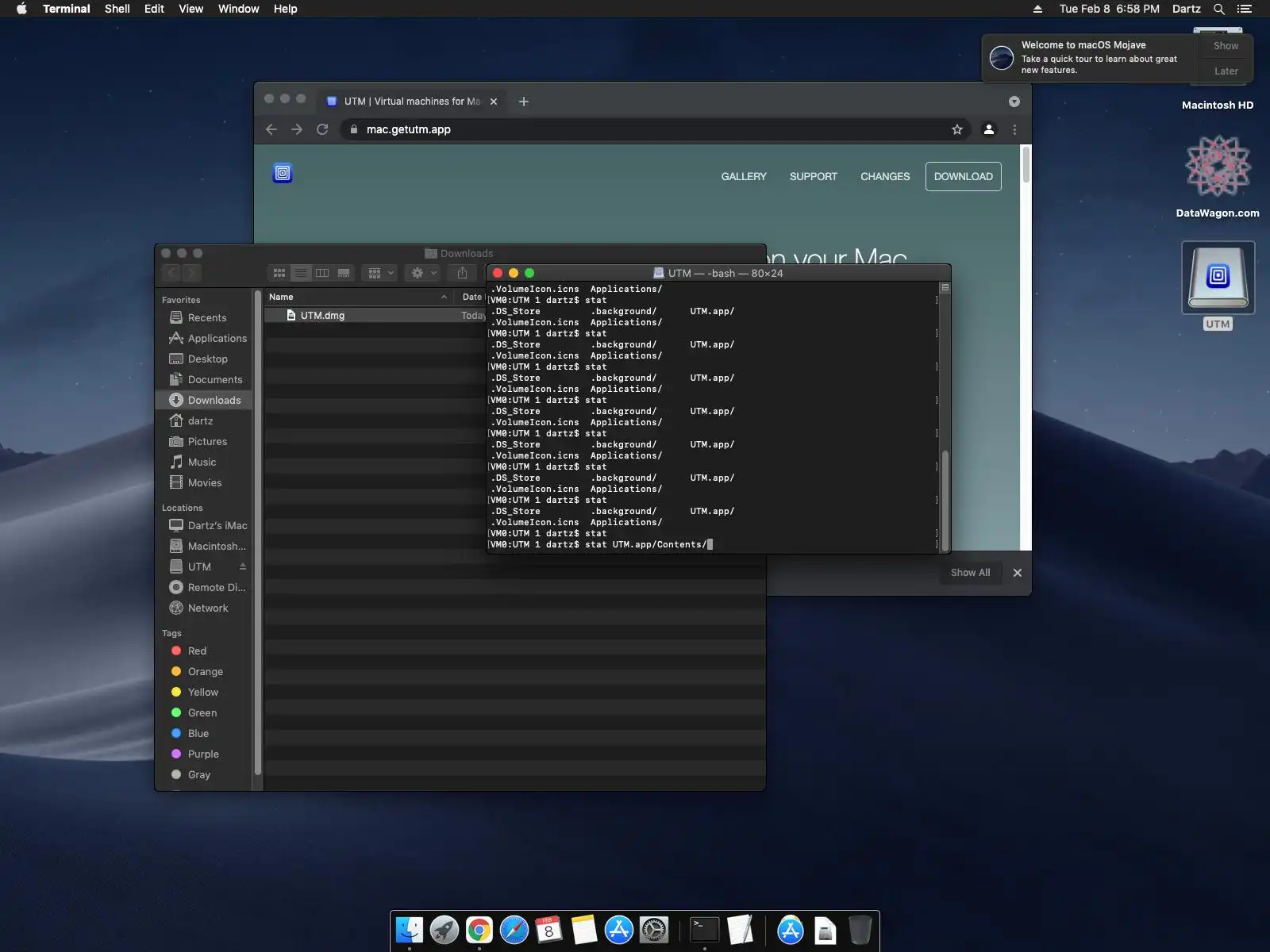This screenshot has height=952, width=1270.
Task: Open Chrome tab search dropdown arrow
Action: 1014,102
